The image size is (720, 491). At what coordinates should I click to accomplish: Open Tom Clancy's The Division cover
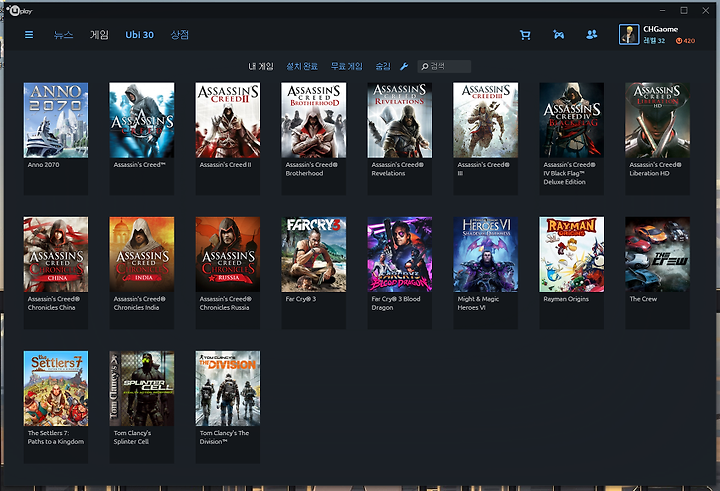click(x=228, y=389)
